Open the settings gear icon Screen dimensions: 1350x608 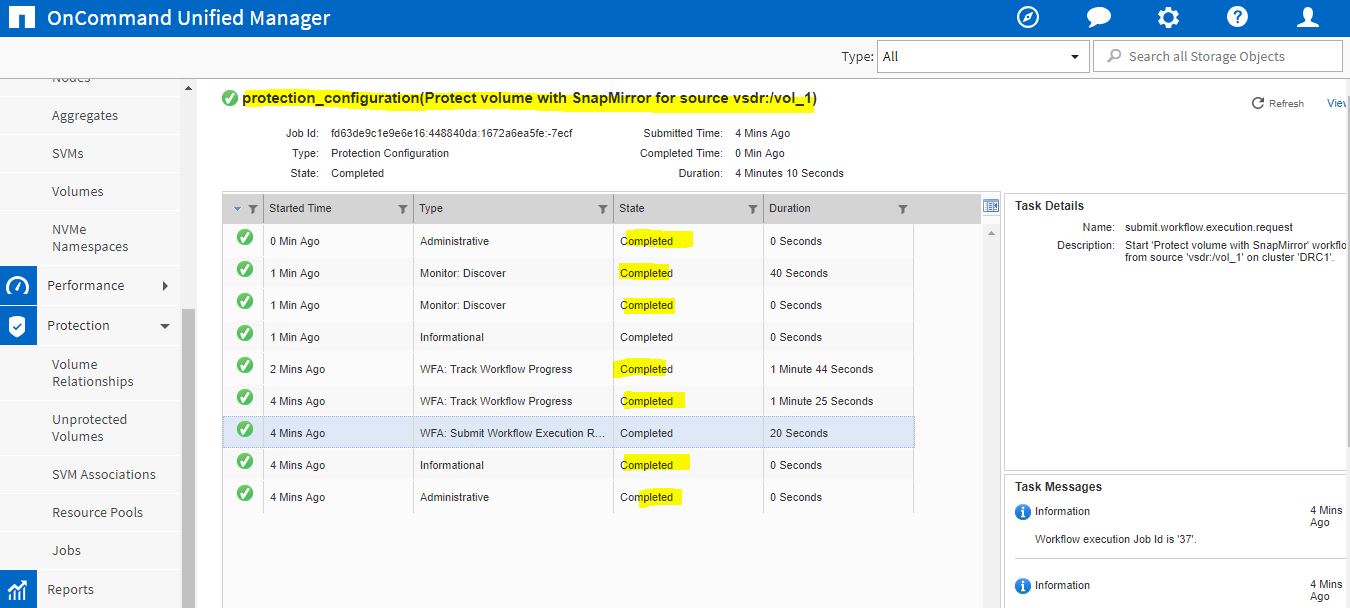pos(1167,16)
